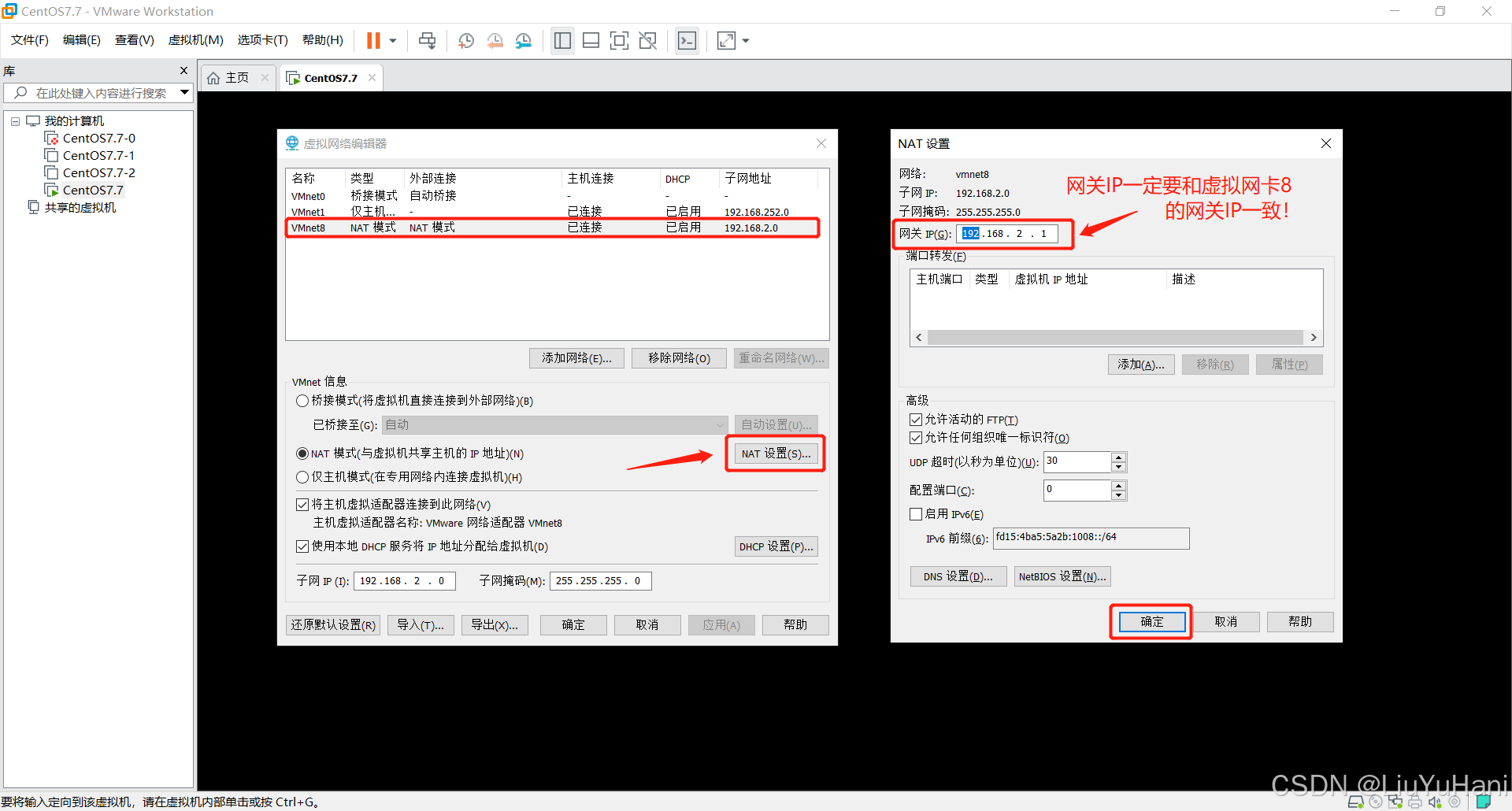Screen dimensions: 1512x811
Task: Click the CD/DVD drive status bar icon
Action: tap(1376, 802)
